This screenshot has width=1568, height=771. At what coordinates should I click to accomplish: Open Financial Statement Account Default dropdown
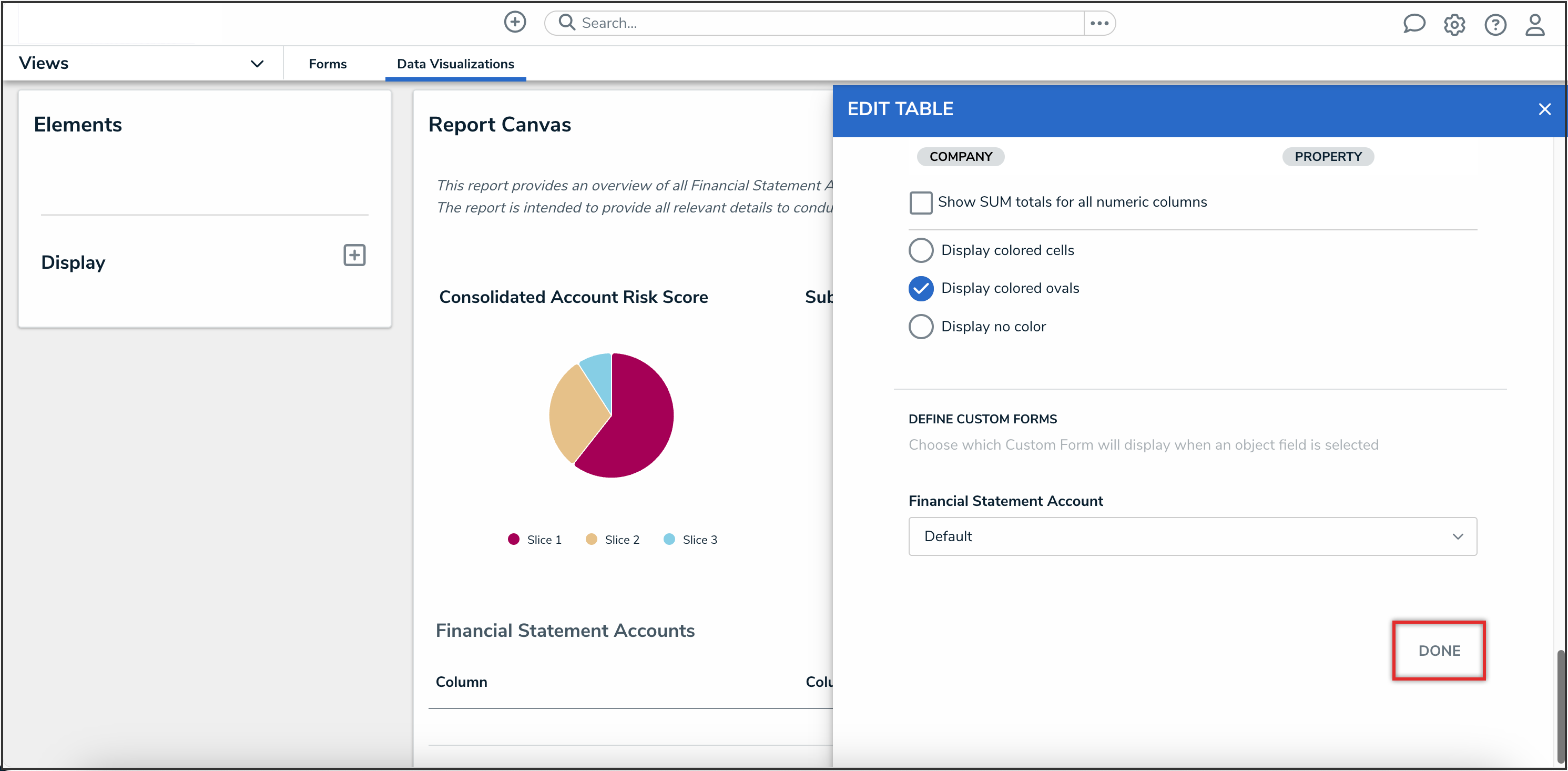point(1192,536)
